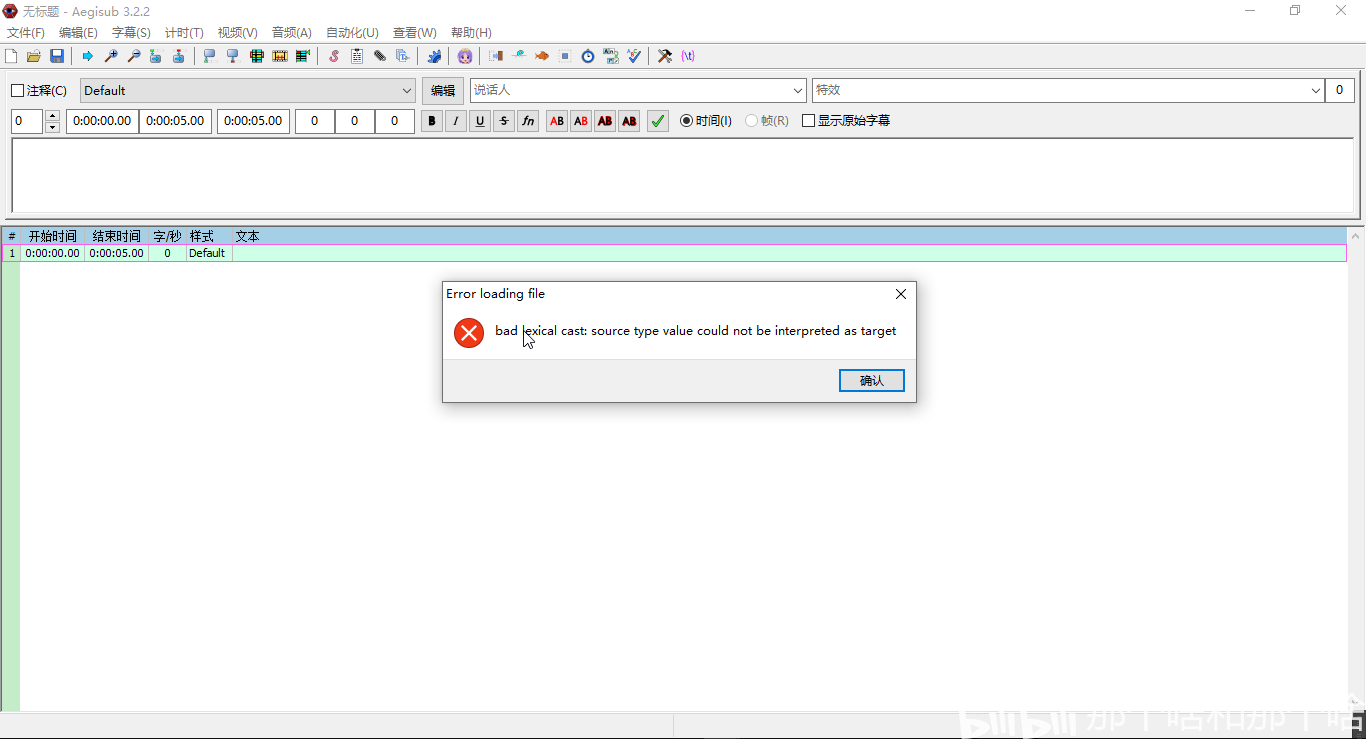Click the Zoom in magnifier icon
1366x739 pixels.
click(111, 56)
